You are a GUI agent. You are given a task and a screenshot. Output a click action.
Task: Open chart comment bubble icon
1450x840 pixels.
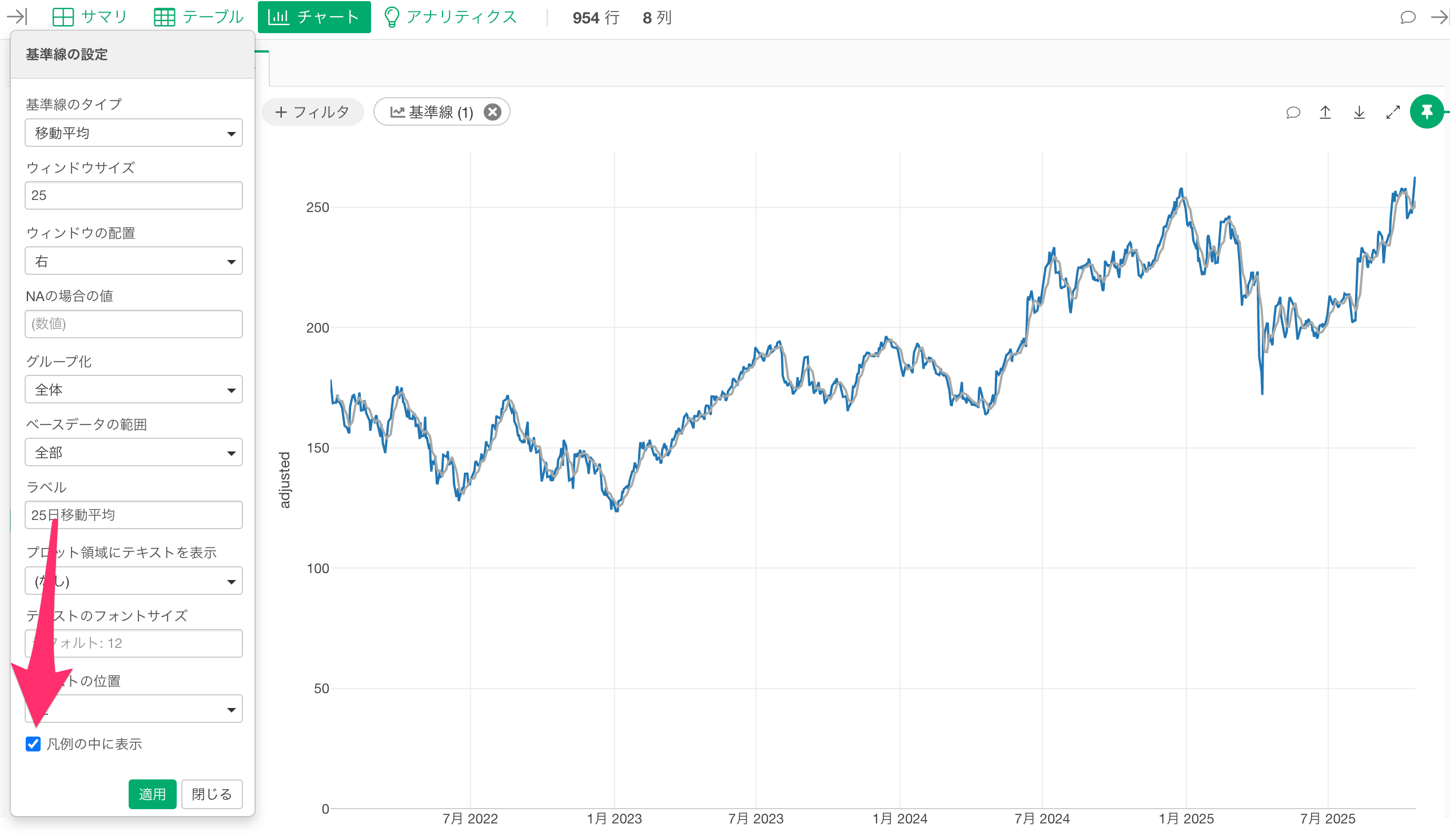coord(1292,112)
